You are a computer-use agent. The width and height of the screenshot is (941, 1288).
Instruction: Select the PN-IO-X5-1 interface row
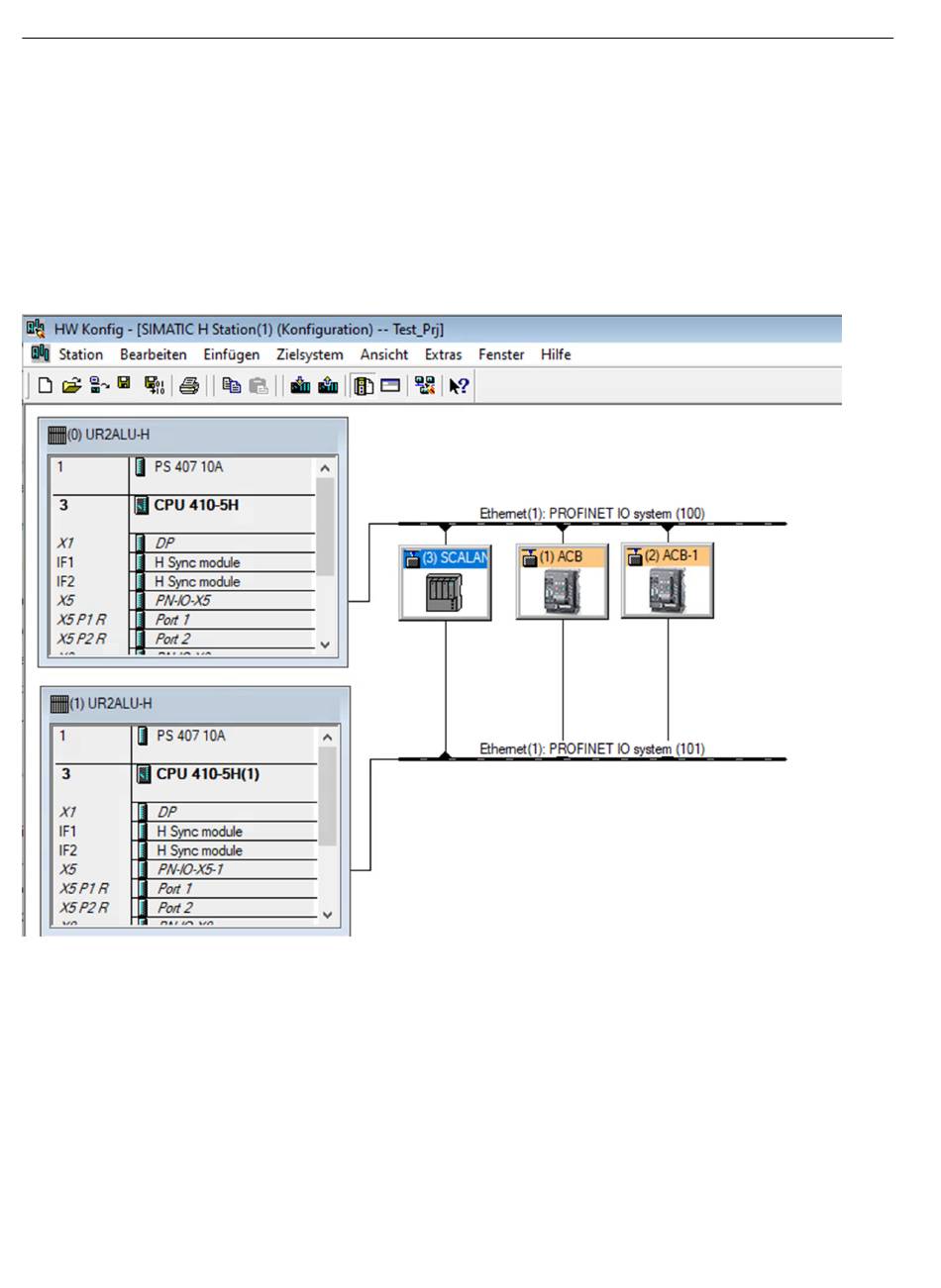pyautogui.click(x=184, y=869)
